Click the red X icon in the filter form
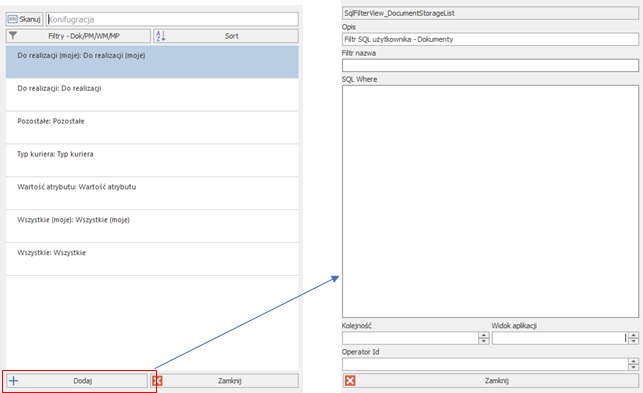Image resolution: width=643 pixels, height=393 pixels. pyautogui.click(x=350, y=381)
